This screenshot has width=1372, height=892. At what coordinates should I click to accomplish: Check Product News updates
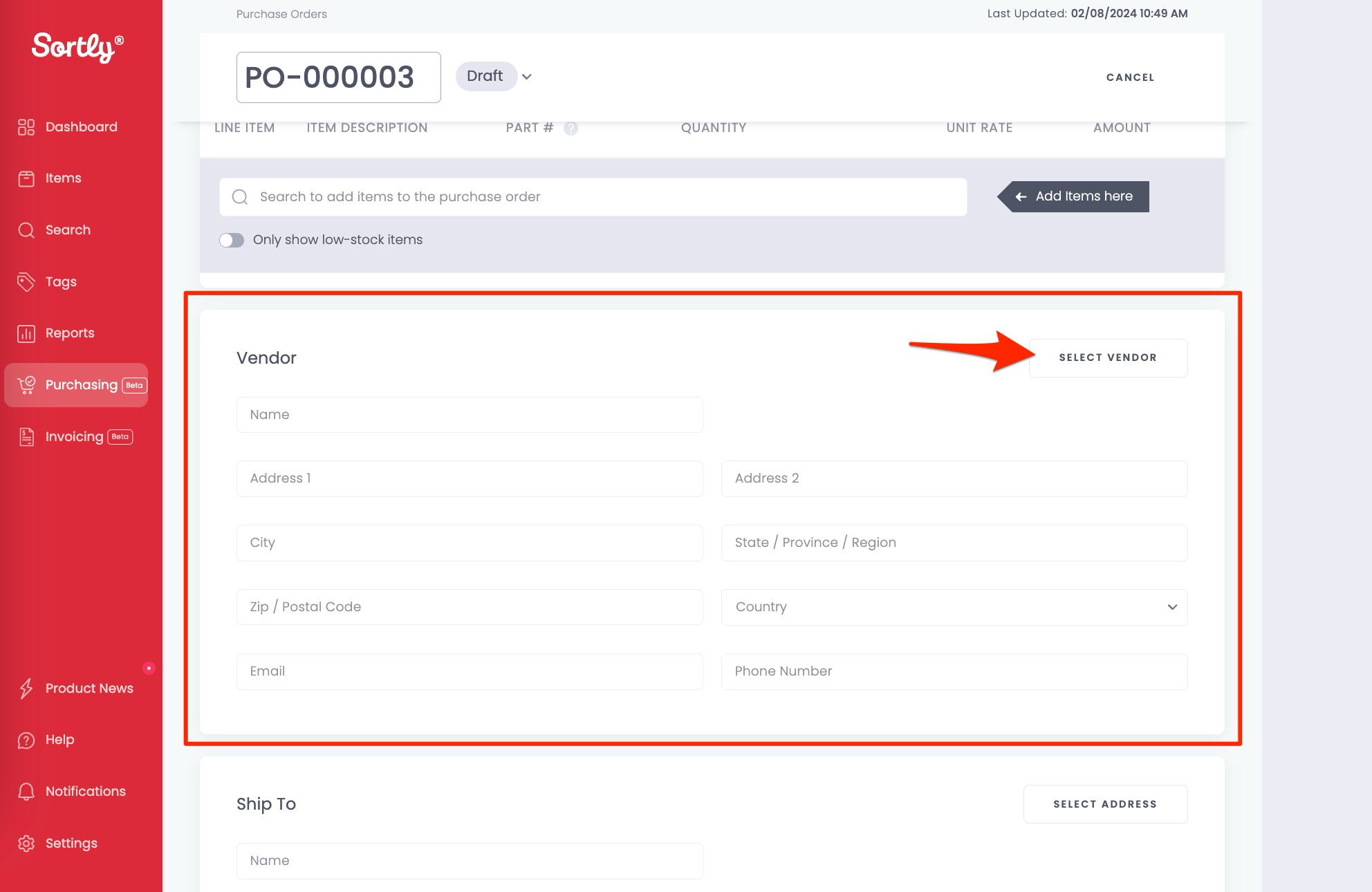[89, 688]
